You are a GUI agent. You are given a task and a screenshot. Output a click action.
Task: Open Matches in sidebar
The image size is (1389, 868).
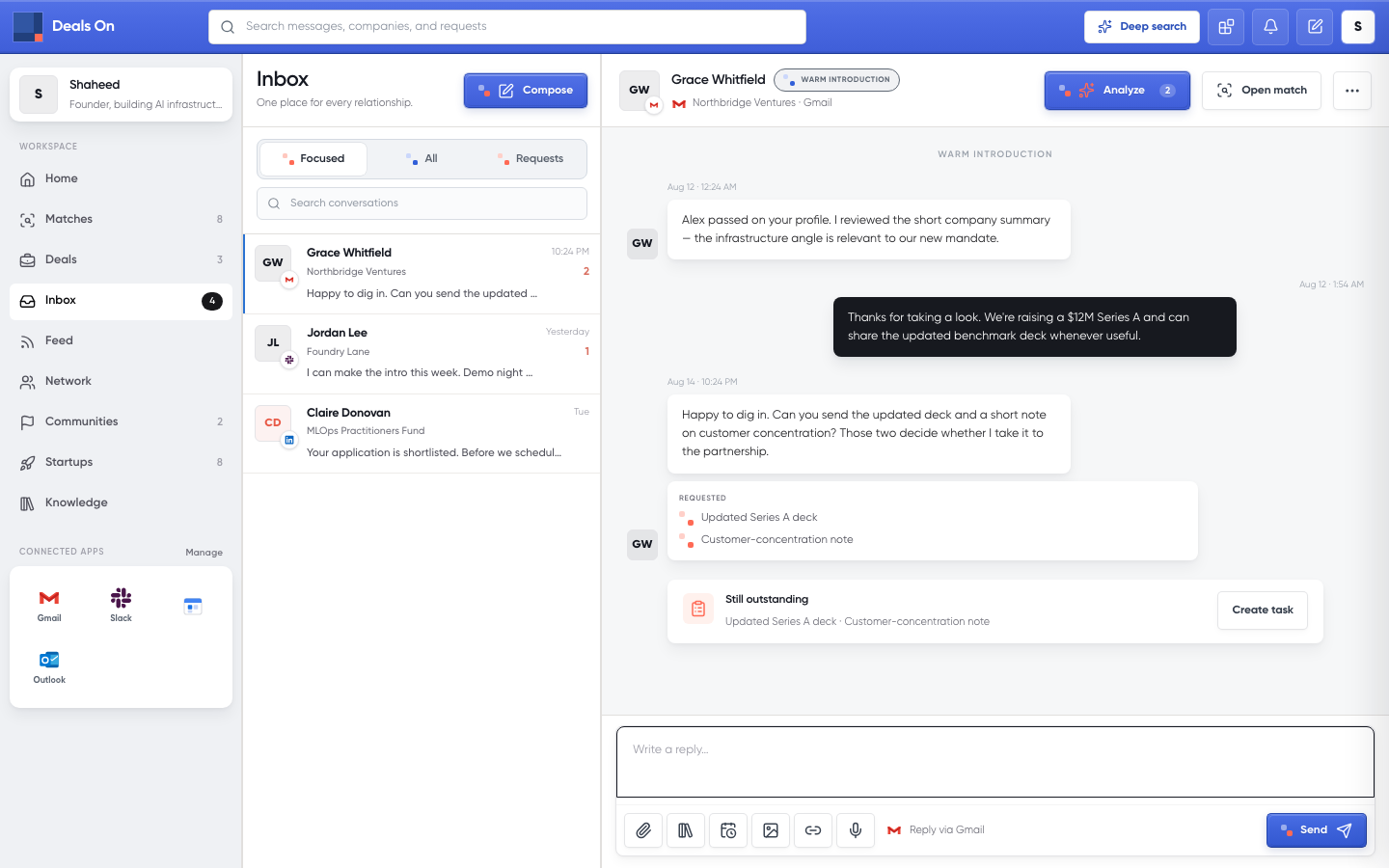[x=121, y=220]
